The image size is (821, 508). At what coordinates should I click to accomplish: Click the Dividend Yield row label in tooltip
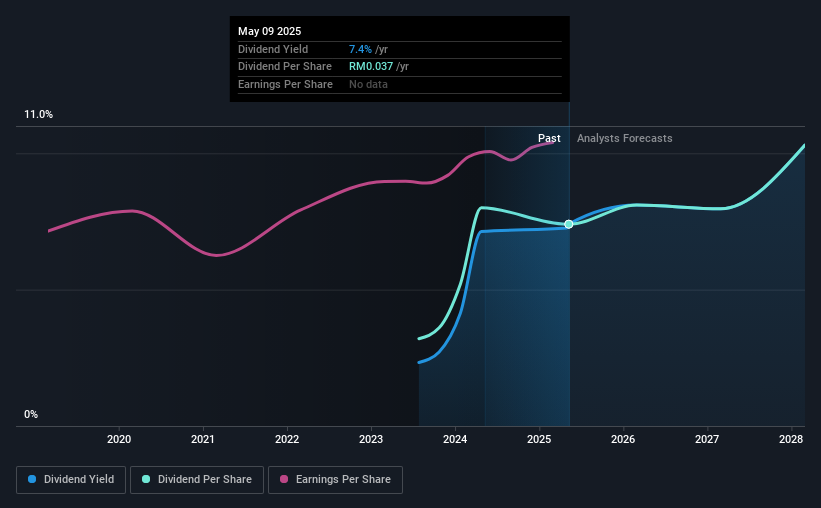coord(273,49)
